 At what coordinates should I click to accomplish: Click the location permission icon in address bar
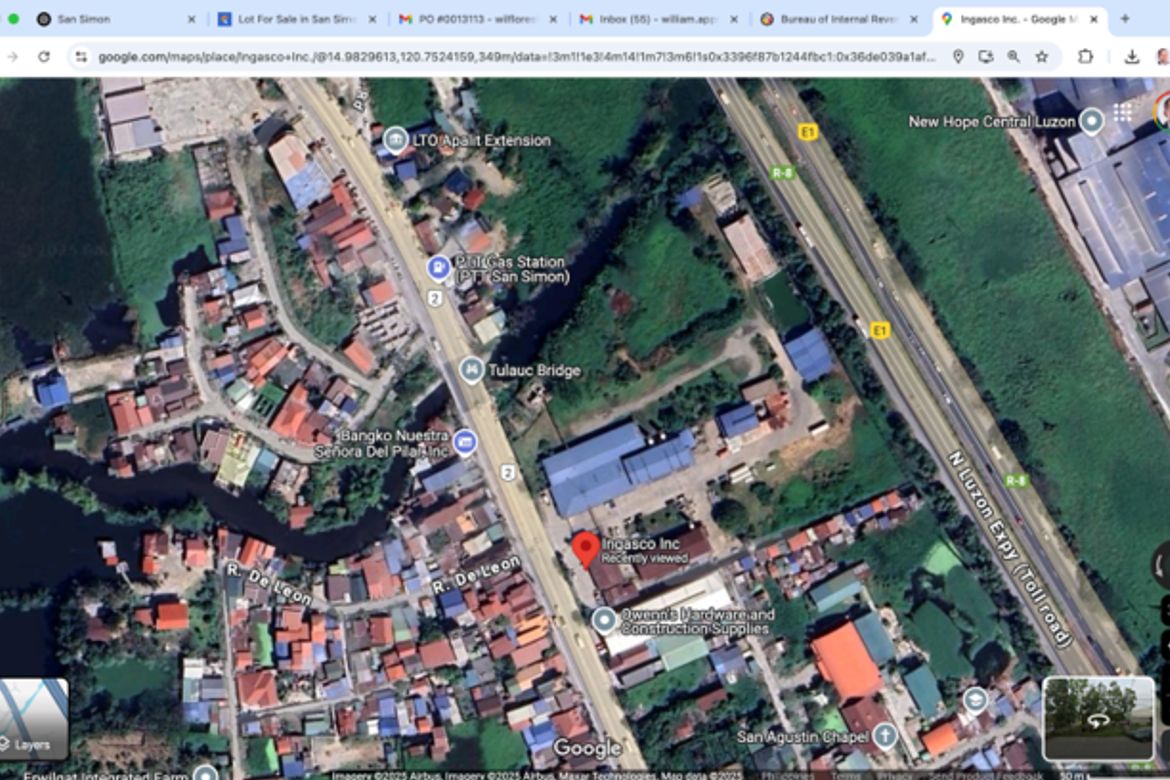coord(958,57)
